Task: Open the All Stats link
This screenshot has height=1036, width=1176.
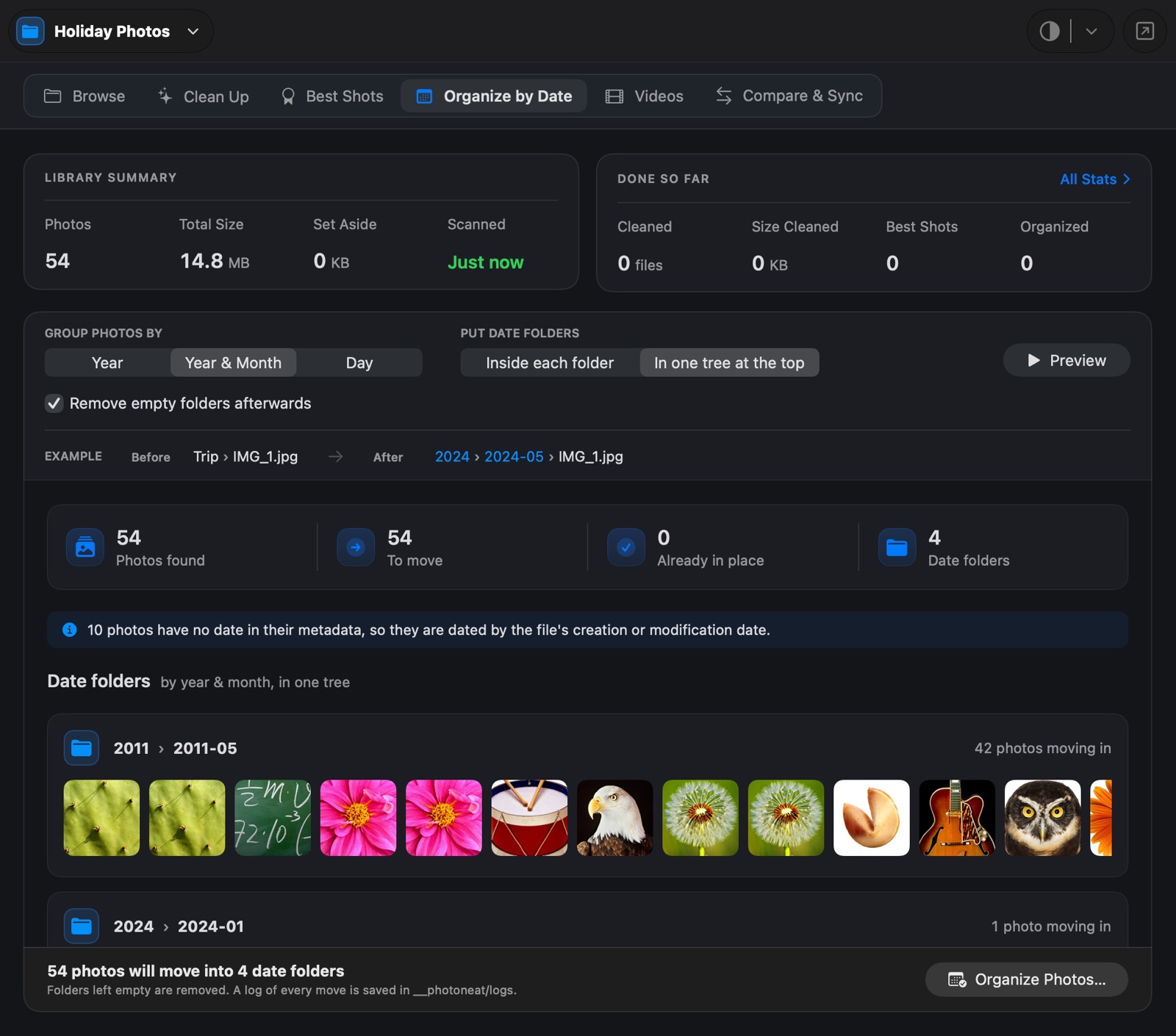Action: click(1094, 179)
